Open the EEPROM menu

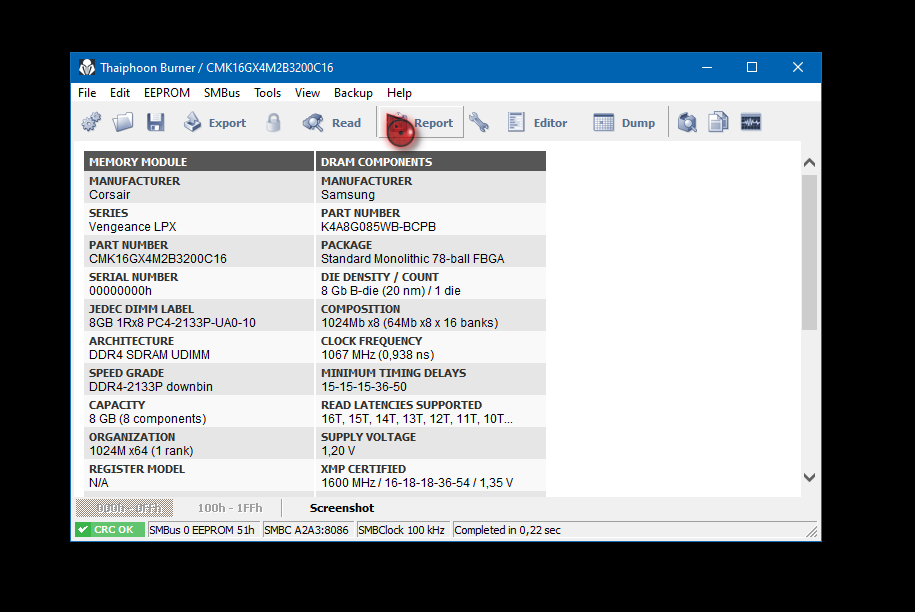tap(167, 93)
